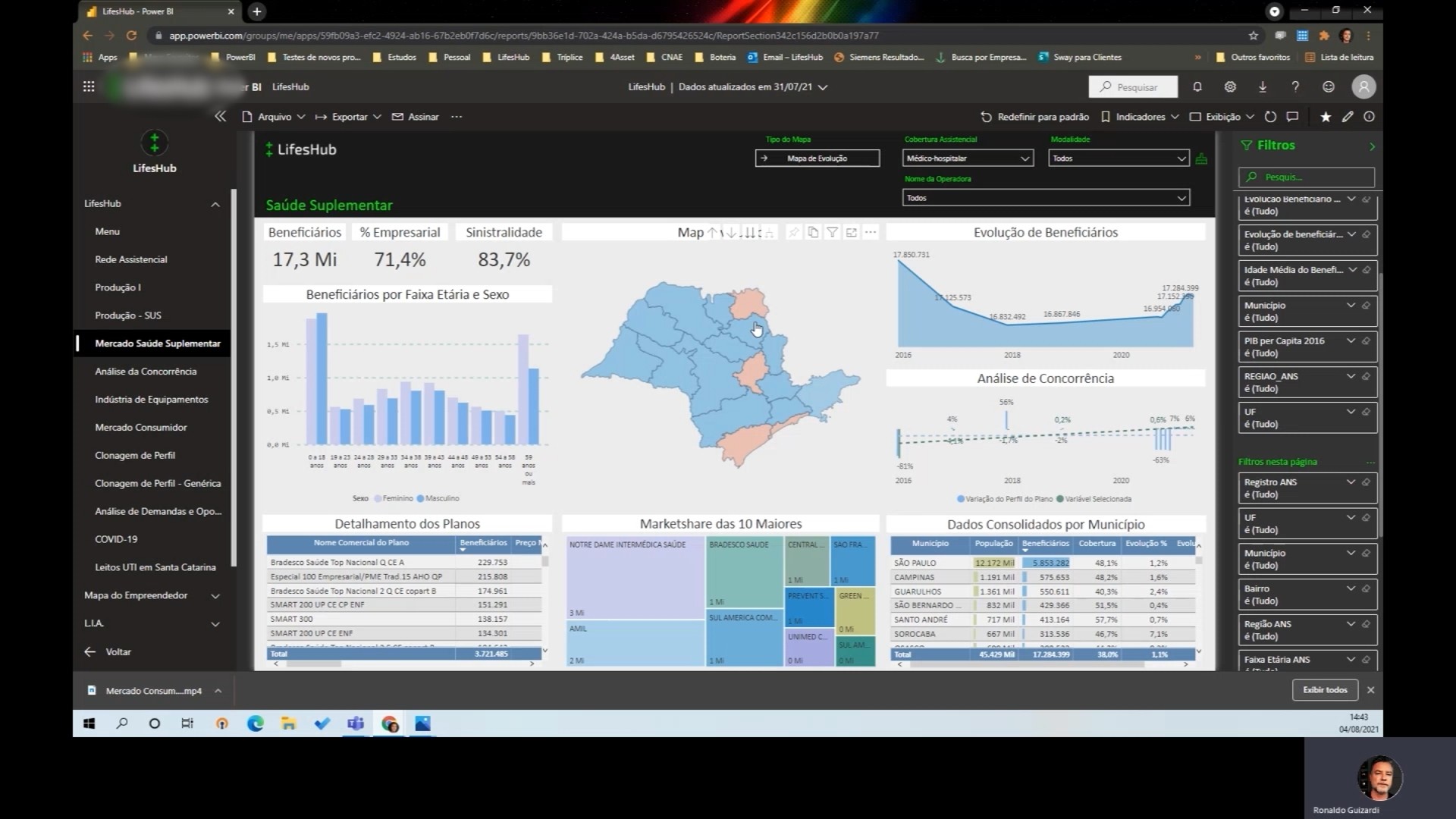Mark report as favorite with star icon
Viewport: 1456px width, 819px height.
click(x=1326, y=117)
